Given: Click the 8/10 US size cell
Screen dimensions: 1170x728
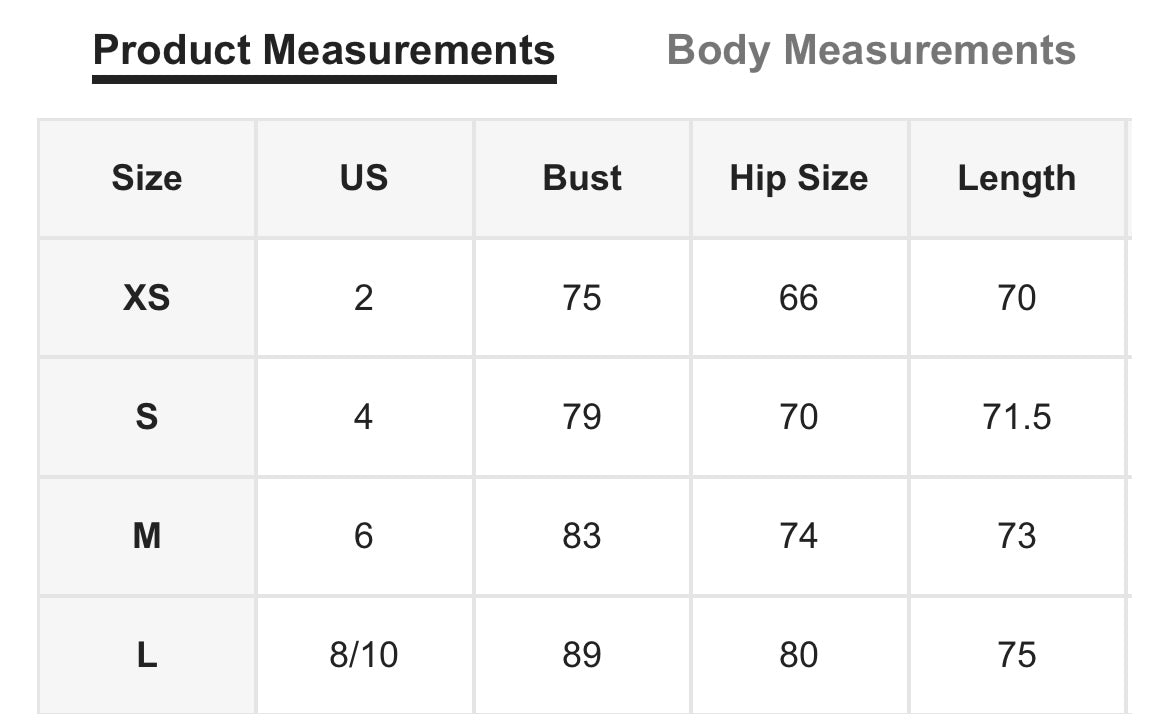Looking at the screenshot, I should [x=364, y=656].
